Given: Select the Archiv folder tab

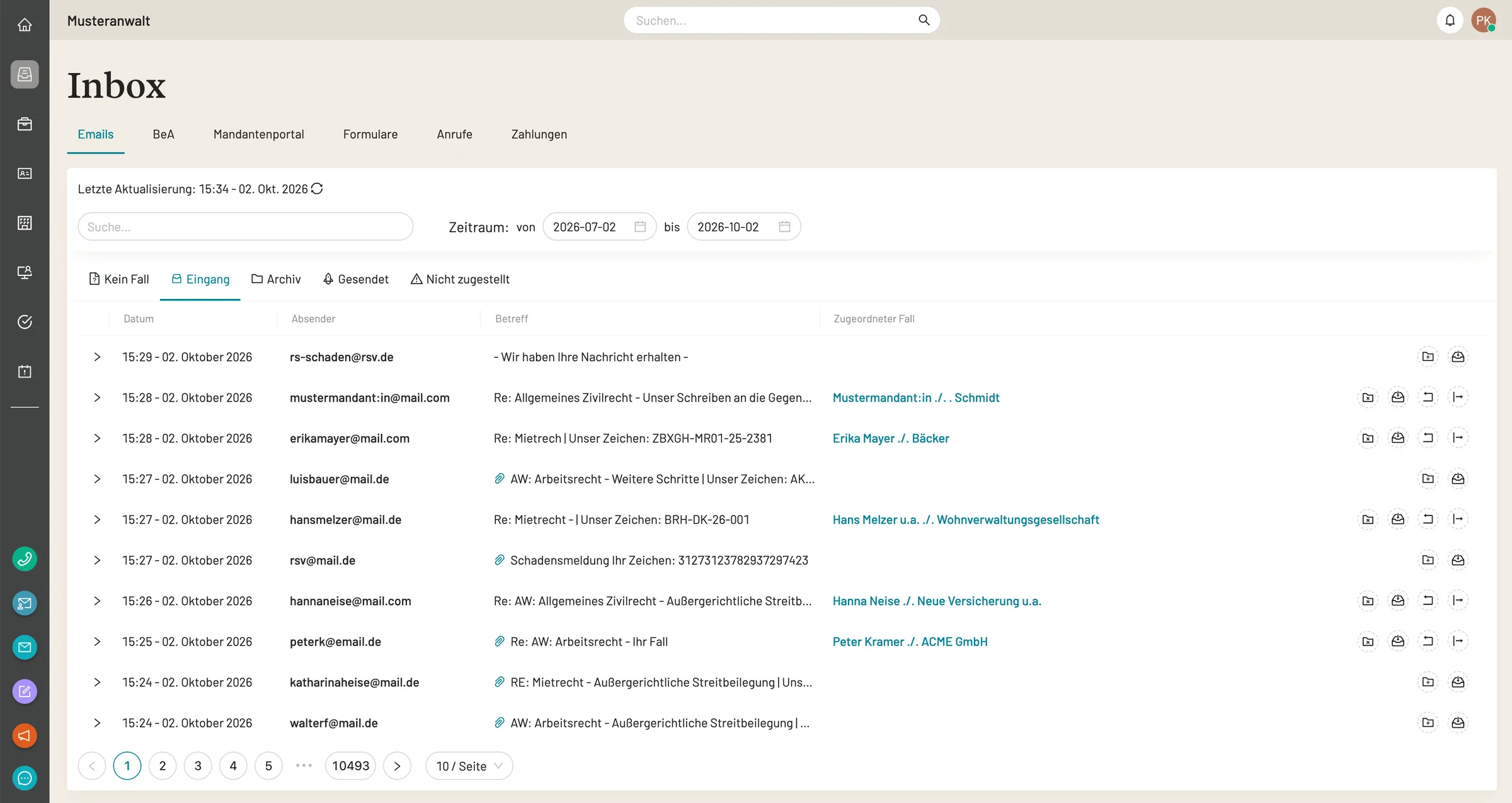Looking at the screenshot, I should click(x=276, y=279).
